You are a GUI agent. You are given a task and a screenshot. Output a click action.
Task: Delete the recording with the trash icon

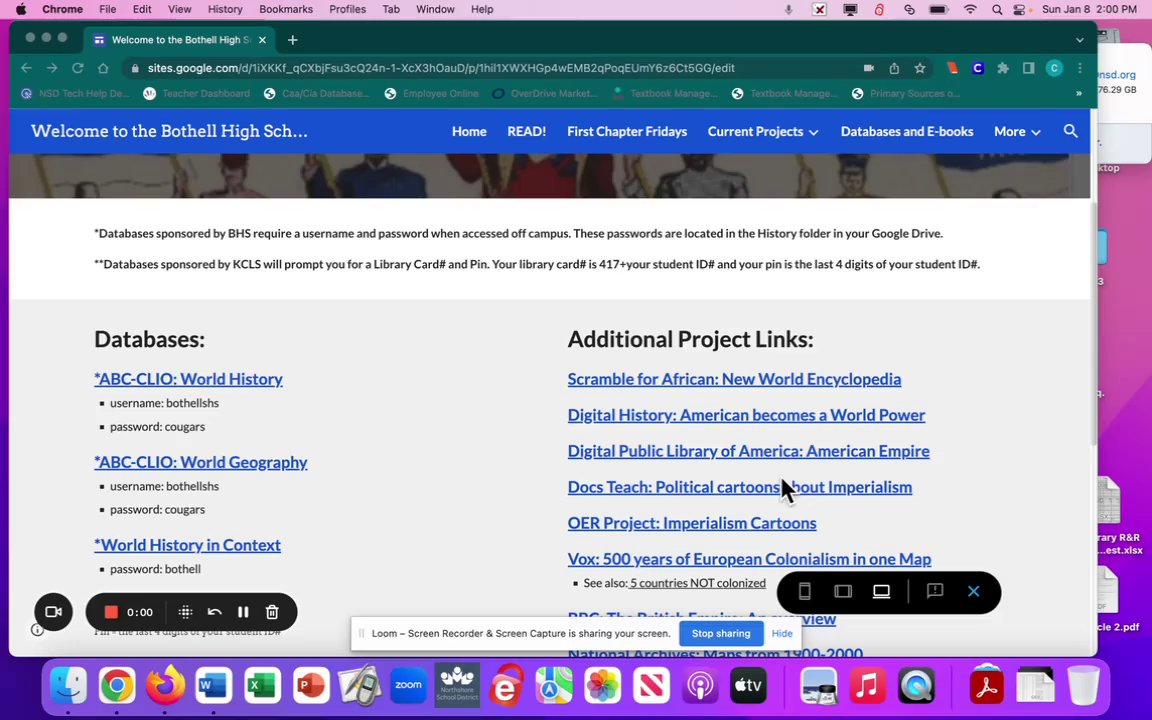pos(272,612)
